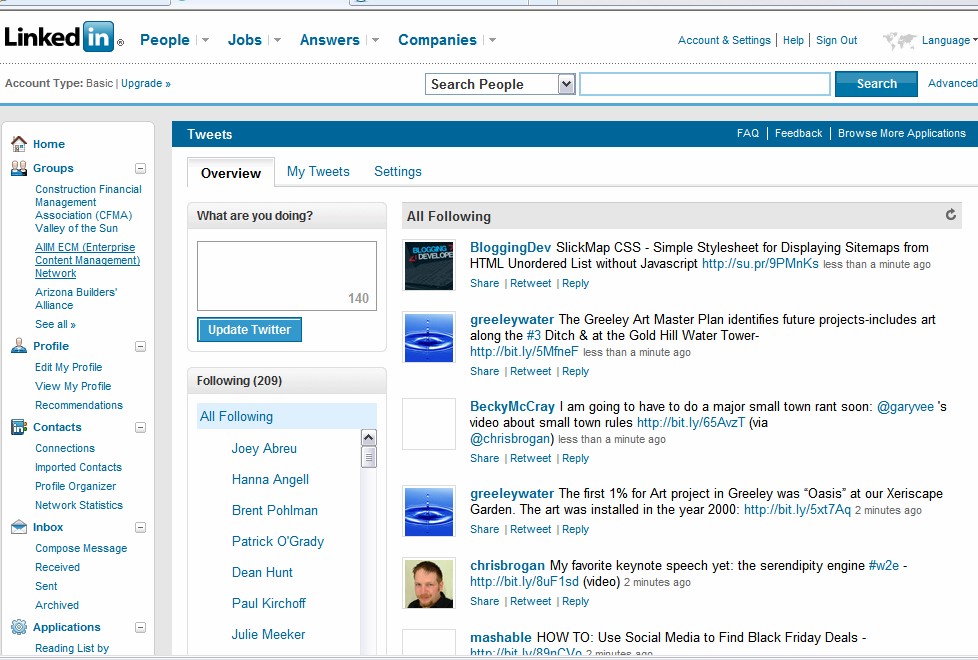This screenshot has width=978, height=660.
Task: Open the Tweets FAQ link
Action: point(748,133)
